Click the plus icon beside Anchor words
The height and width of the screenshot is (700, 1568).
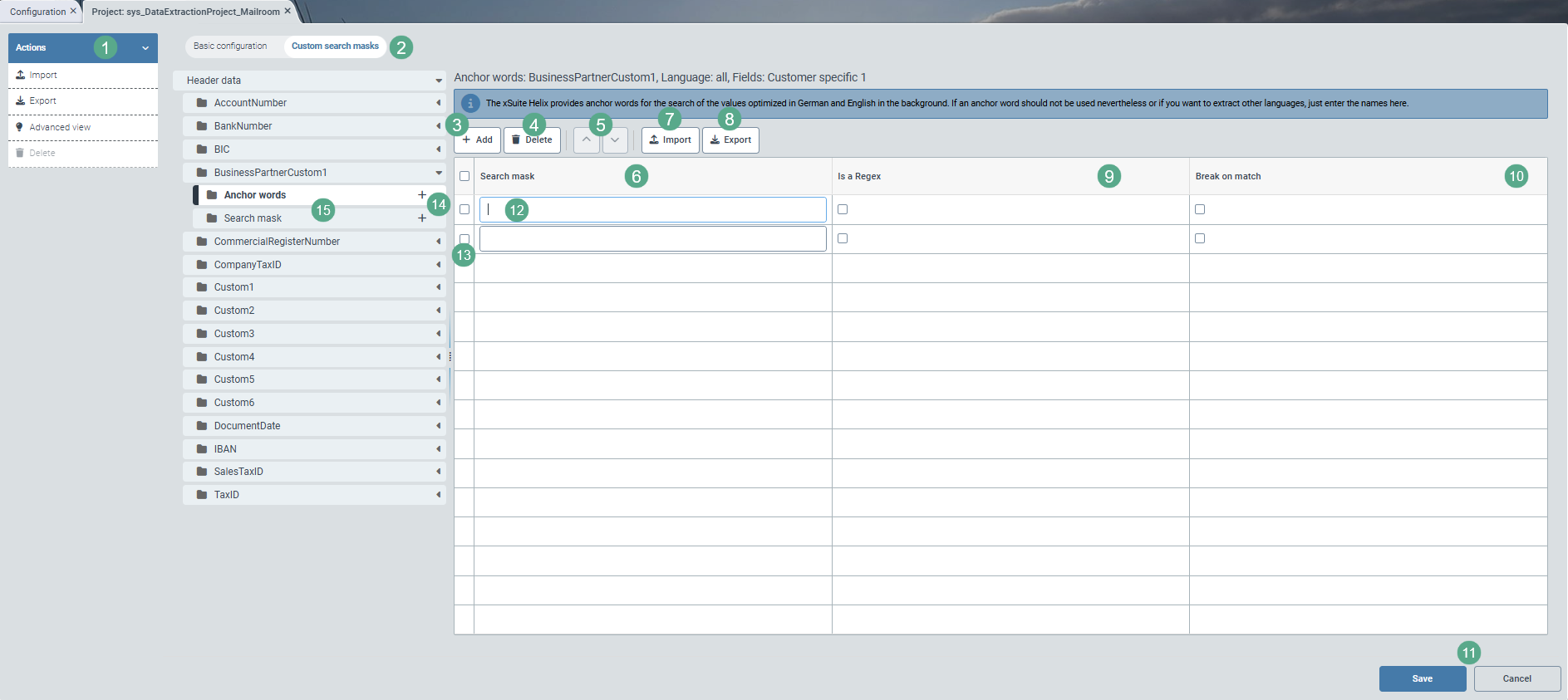click(x=422, y=195)
